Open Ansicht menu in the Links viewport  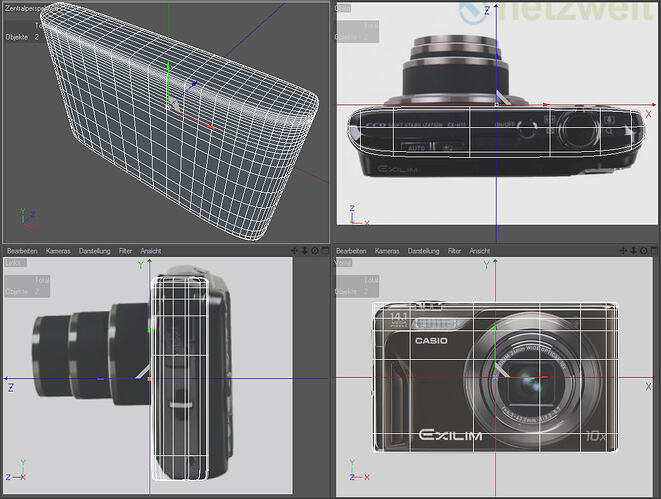tap(151, 251)
